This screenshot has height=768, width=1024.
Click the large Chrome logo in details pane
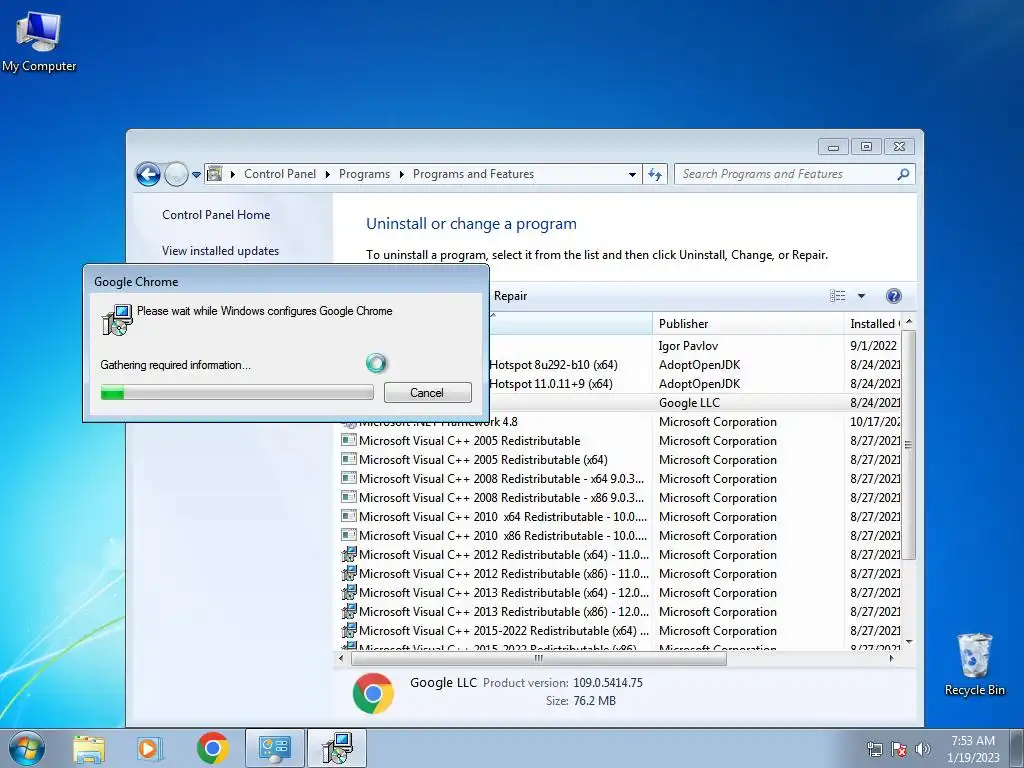pyautogui.click(x=373, y=693)
